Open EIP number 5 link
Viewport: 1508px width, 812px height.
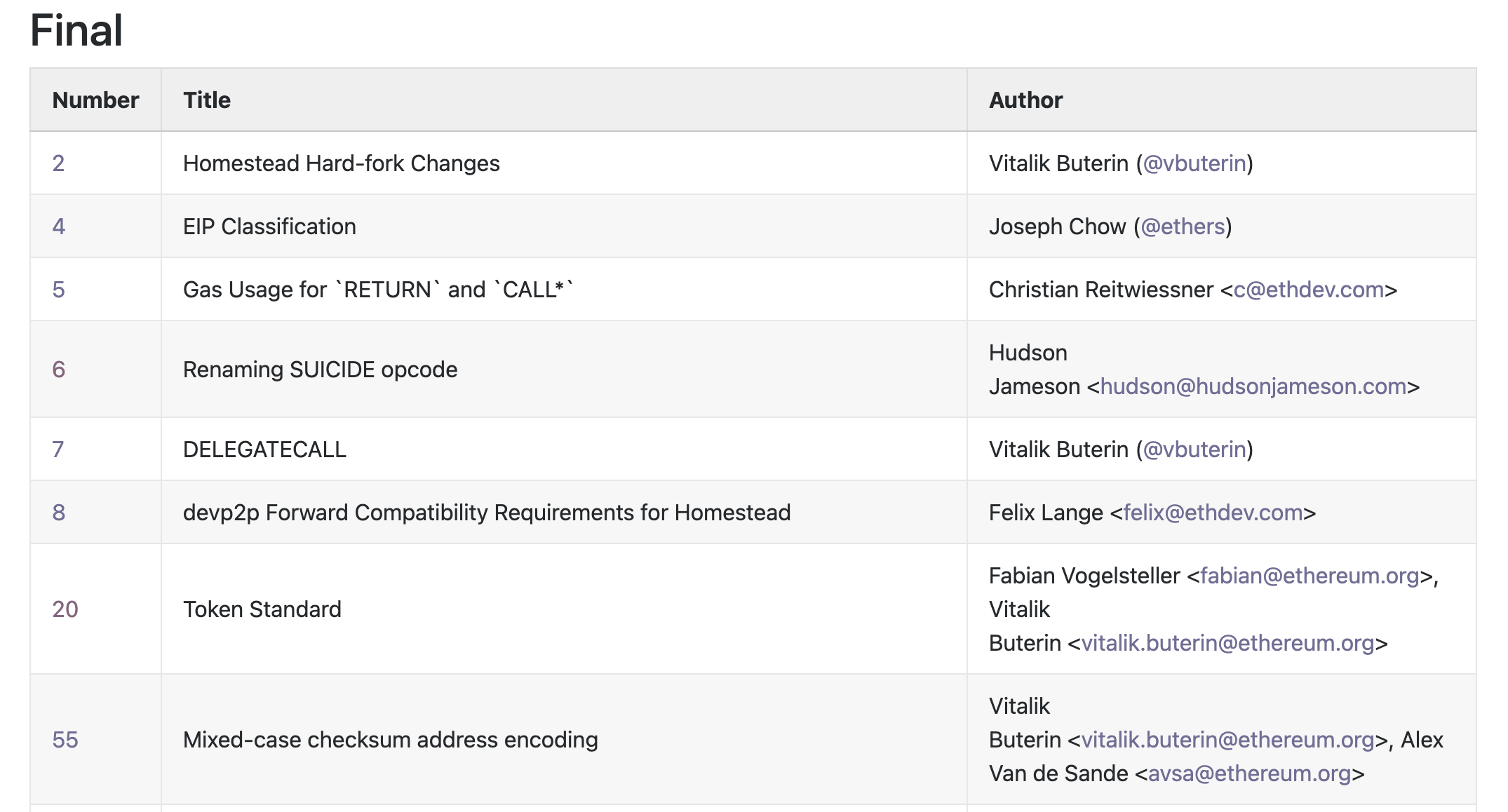(59, 290)
